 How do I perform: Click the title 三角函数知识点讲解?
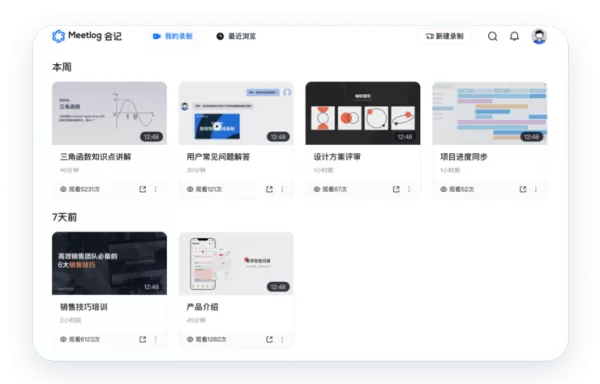(96, 157)
